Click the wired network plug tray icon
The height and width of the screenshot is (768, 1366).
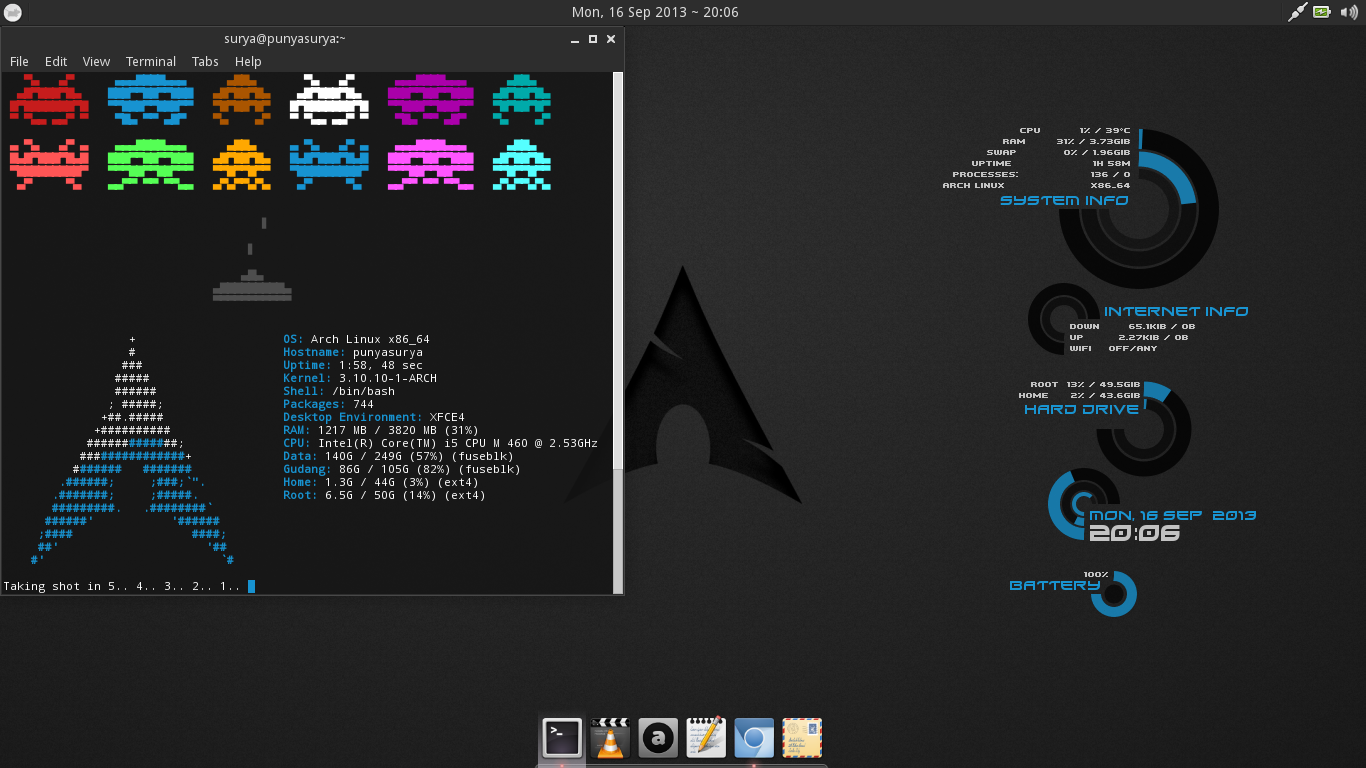[x=1296, y=12]
